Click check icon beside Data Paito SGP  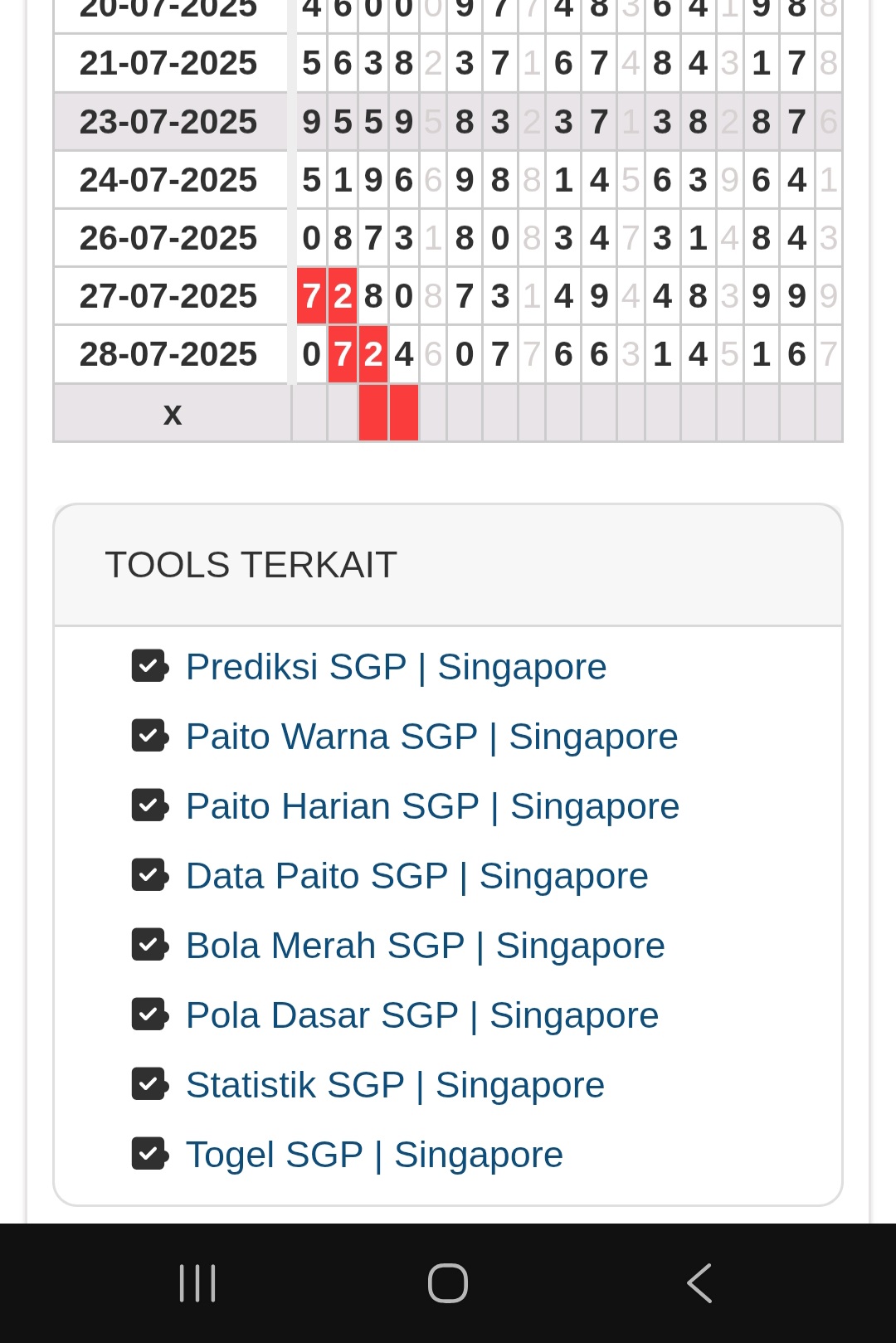pyautogui.click(x=150, y=875)
